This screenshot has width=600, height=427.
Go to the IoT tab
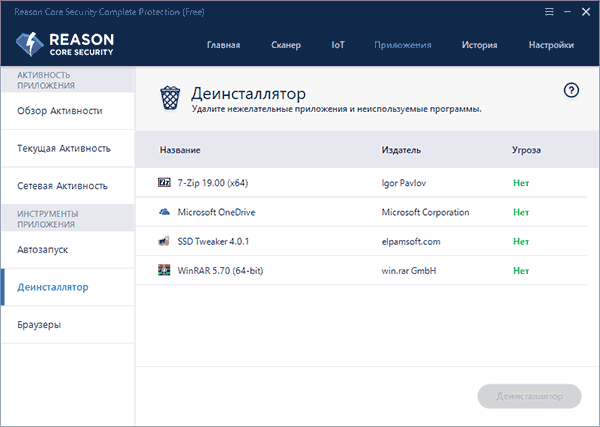[x=337, y=45]
